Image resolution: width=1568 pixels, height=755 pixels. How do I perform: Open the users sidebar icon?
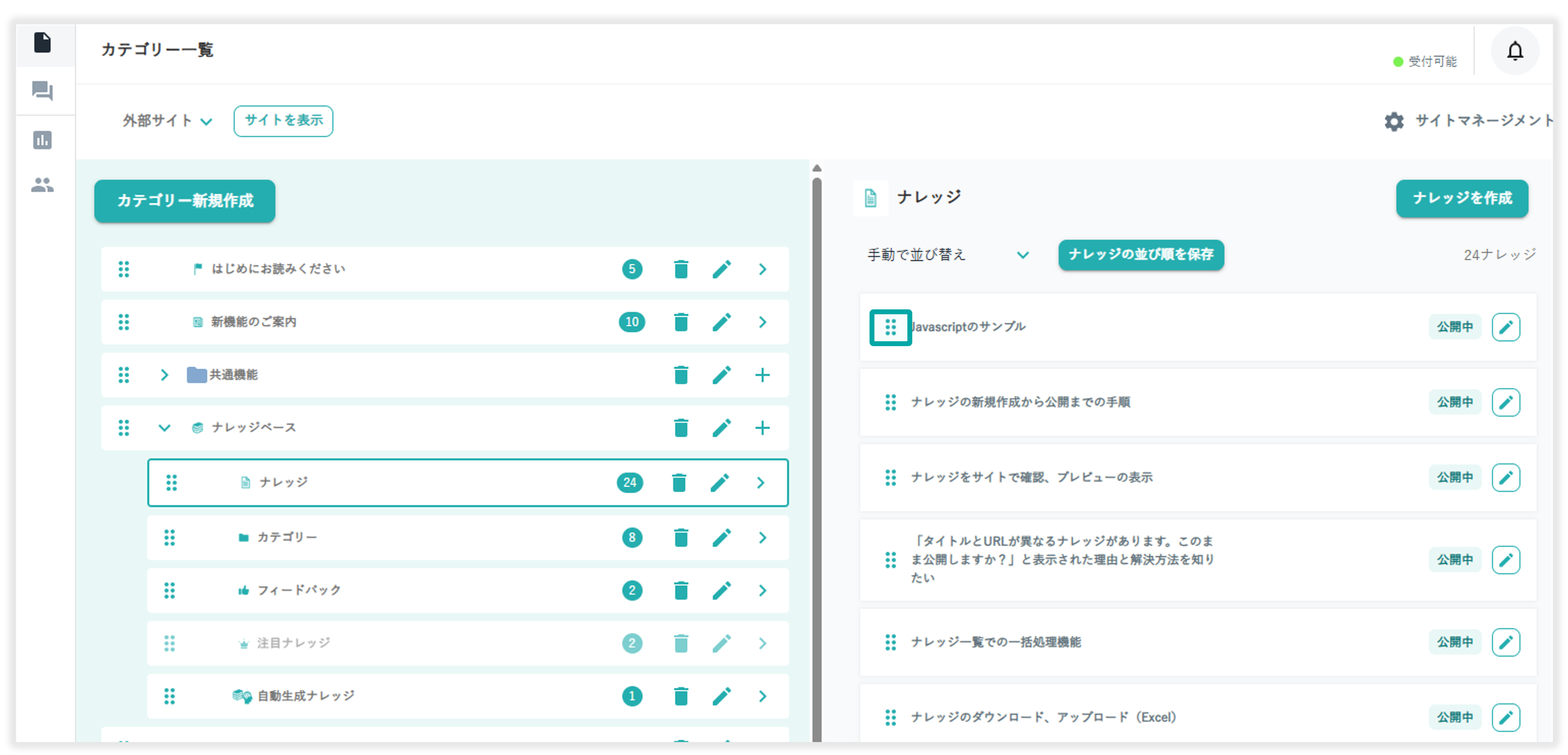tap(43, 185)
